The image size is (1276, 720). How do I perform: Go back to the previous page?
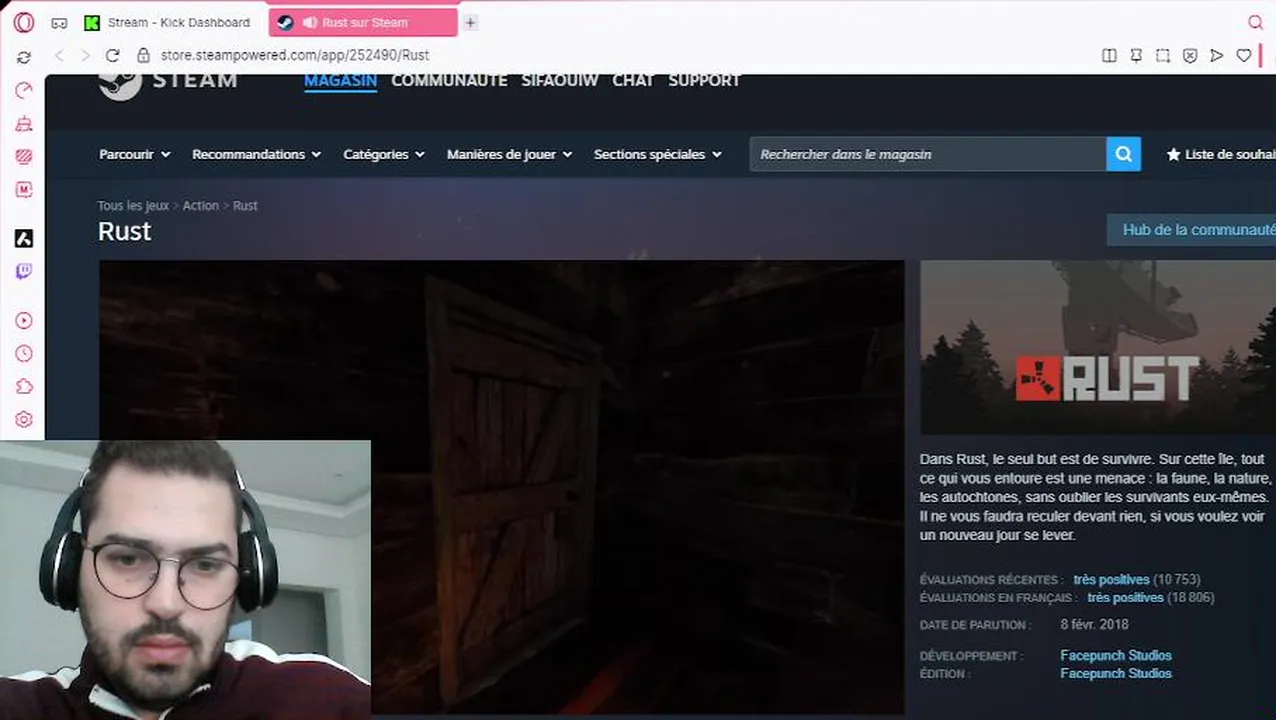pyautogui.click(x=59, y=56)
